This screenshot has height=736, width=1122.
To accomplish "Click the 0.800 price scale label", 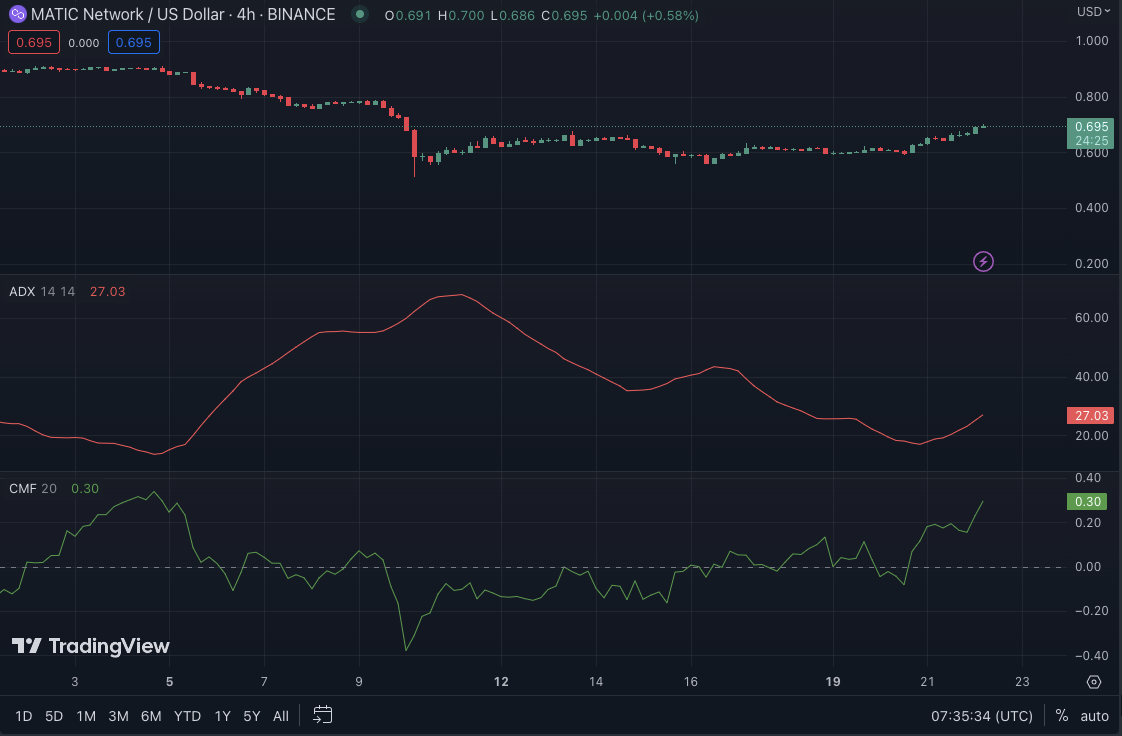I will point(1092,97).
